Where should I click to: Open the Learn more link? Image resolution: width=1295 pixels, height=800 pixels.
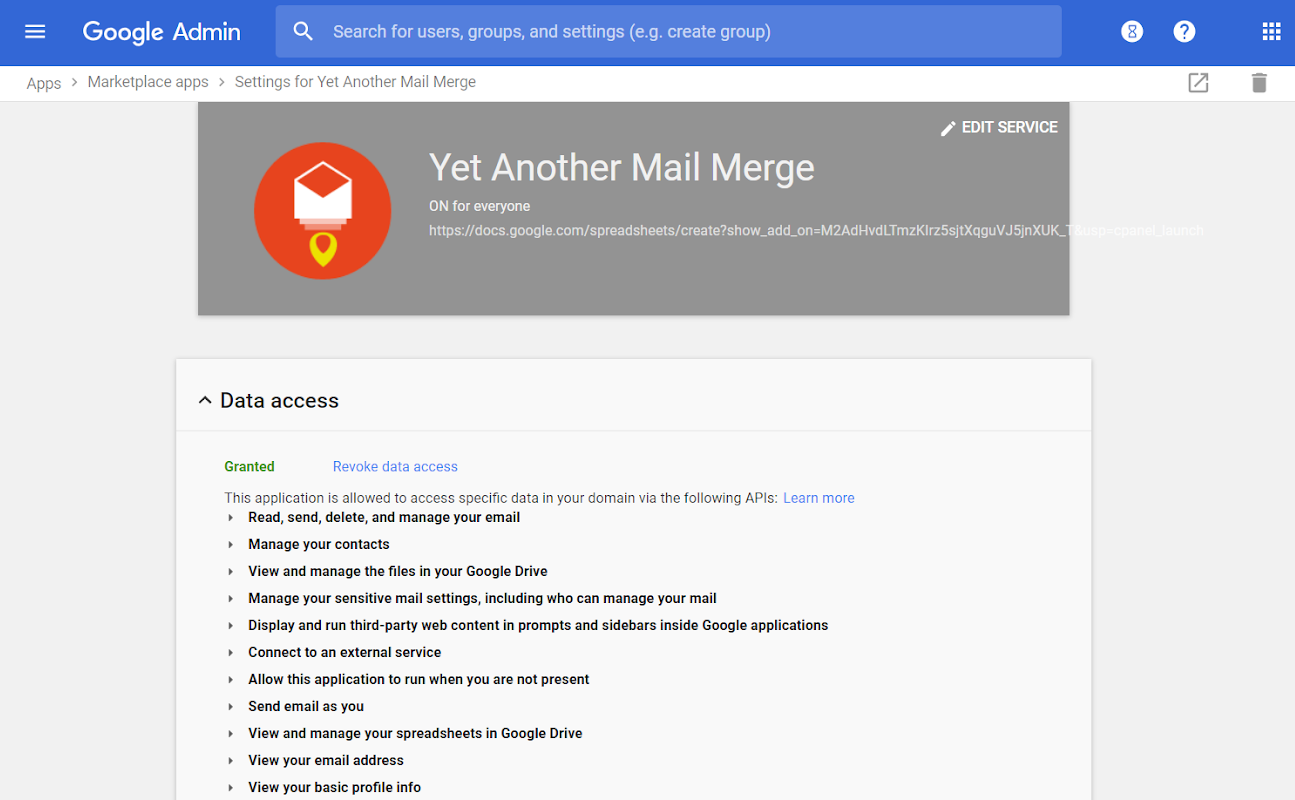coord(818,498)
